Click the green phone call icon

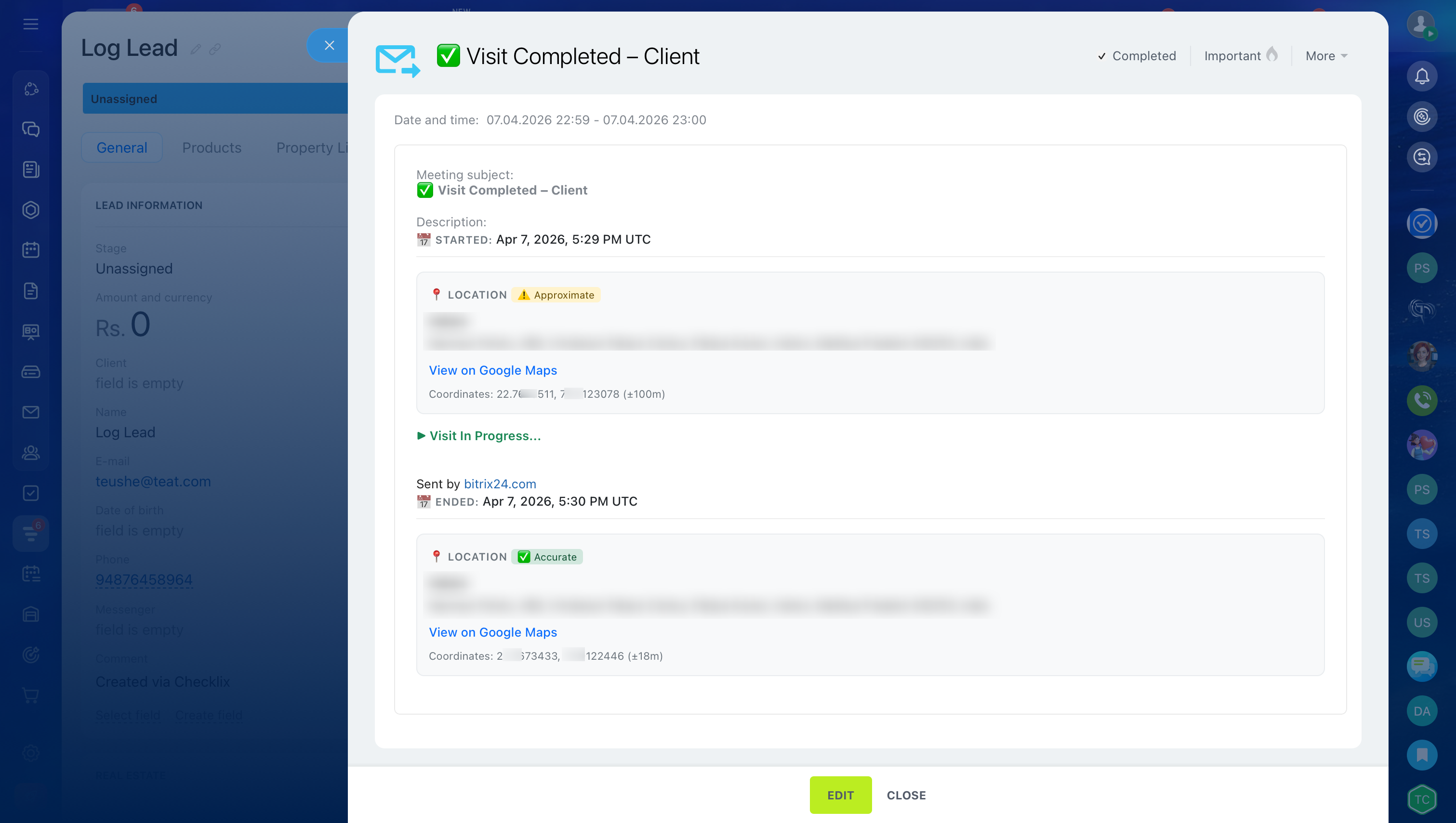[1421, 400]
